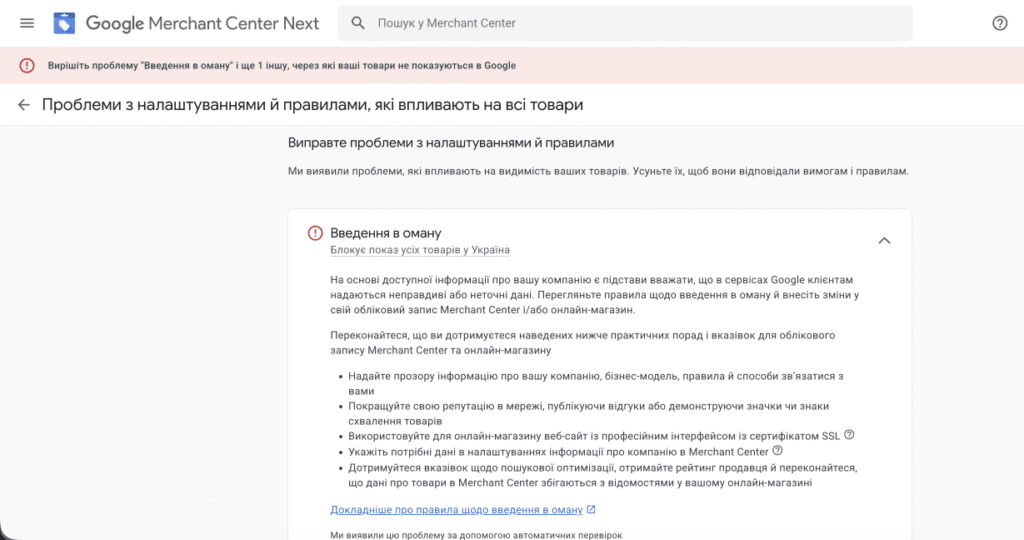Click the search magnifier icon
The height and width of the screenshot is (540, 1024).
[358, 23]
